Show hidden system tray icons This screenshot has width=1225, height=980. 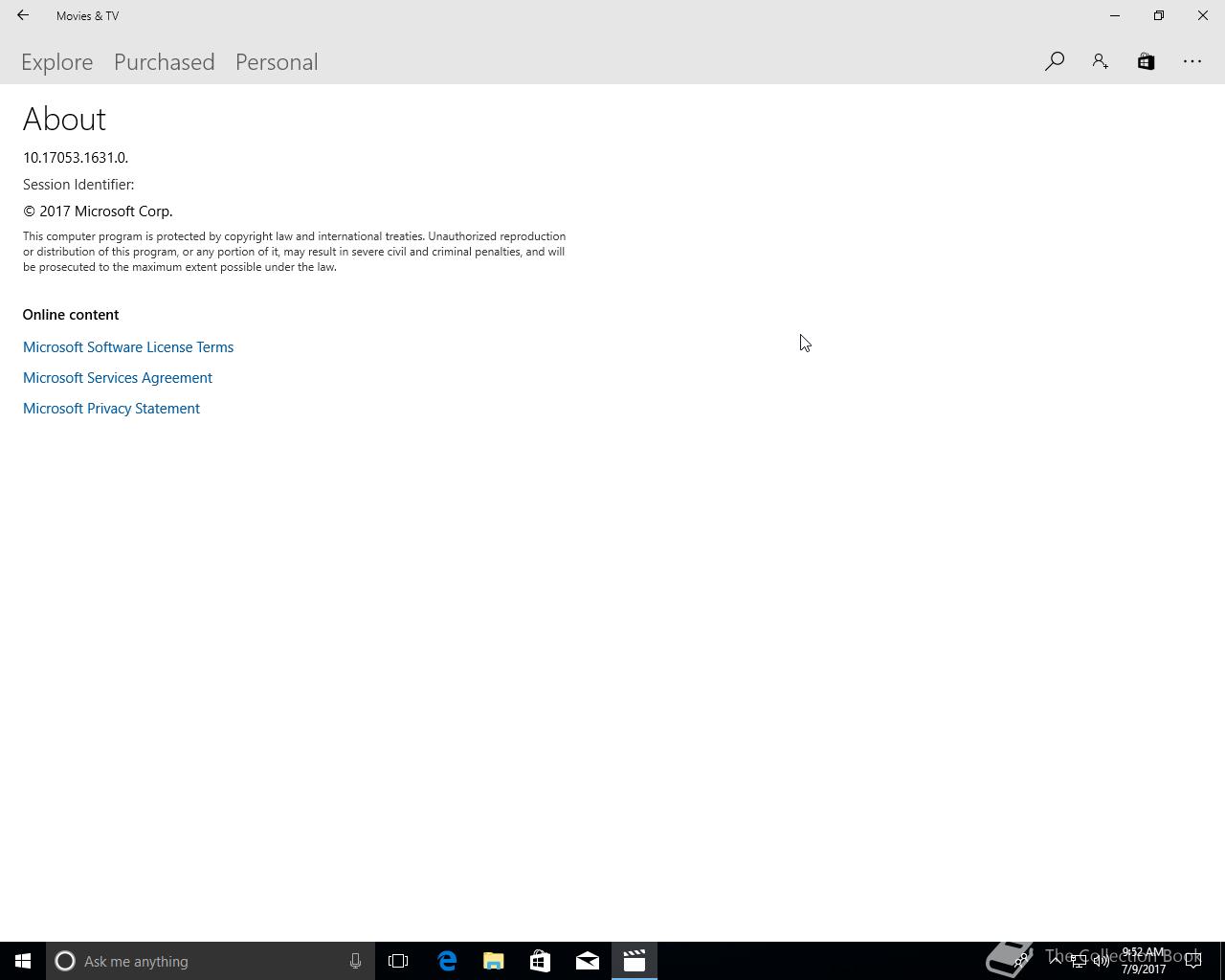[x=1055, y=961]
